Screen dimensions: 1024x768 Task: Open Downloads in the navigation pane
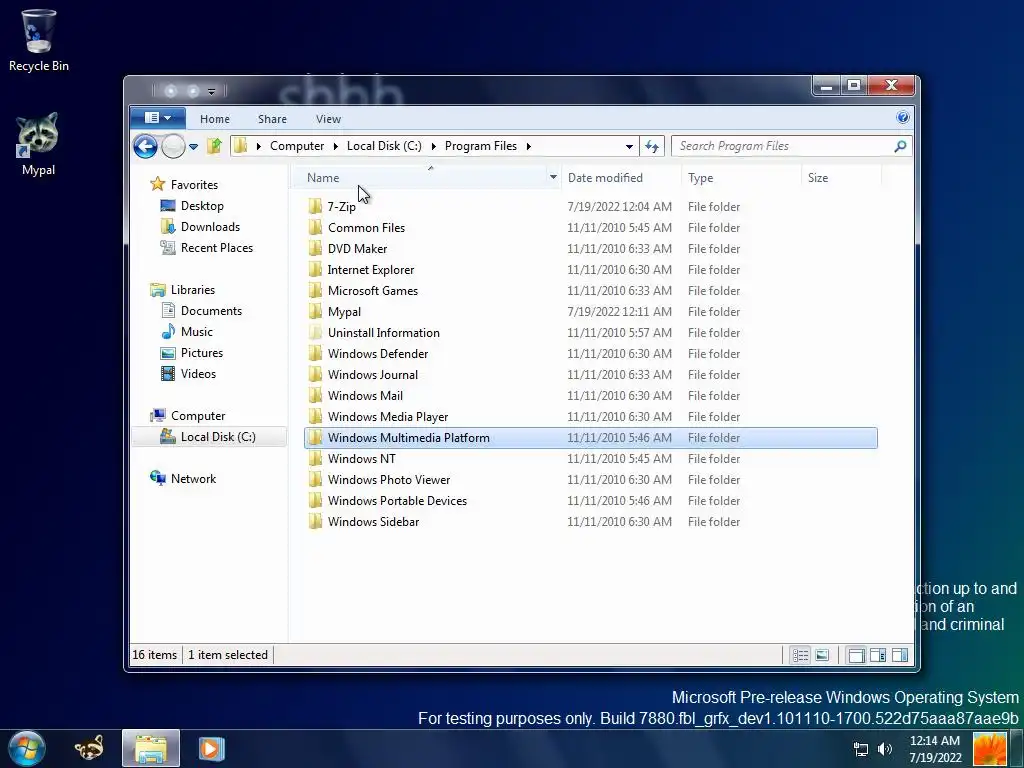pos(210,227)
